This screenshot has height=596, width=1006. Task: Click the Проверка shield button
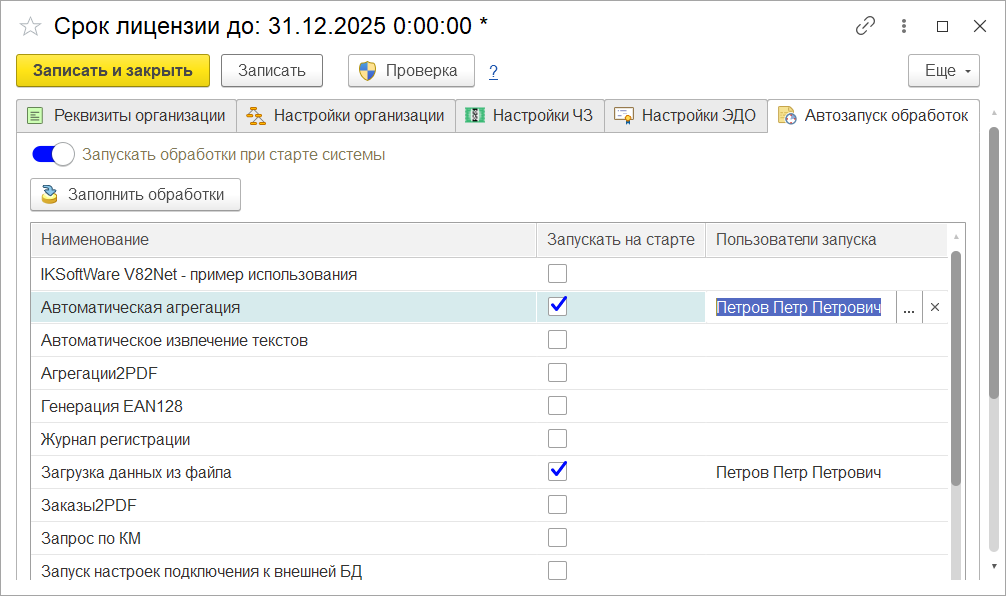coord(411,71)
